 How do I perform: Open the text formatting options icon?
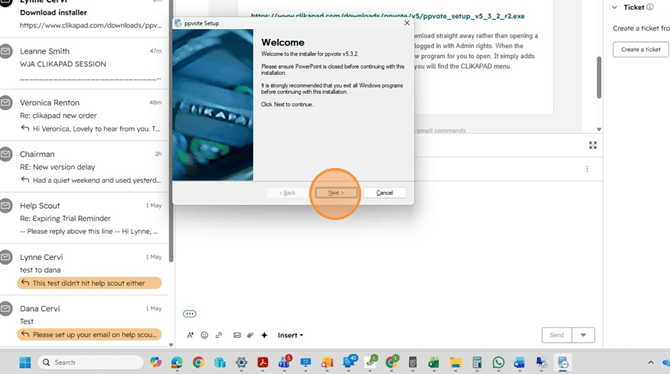(190, 335)
